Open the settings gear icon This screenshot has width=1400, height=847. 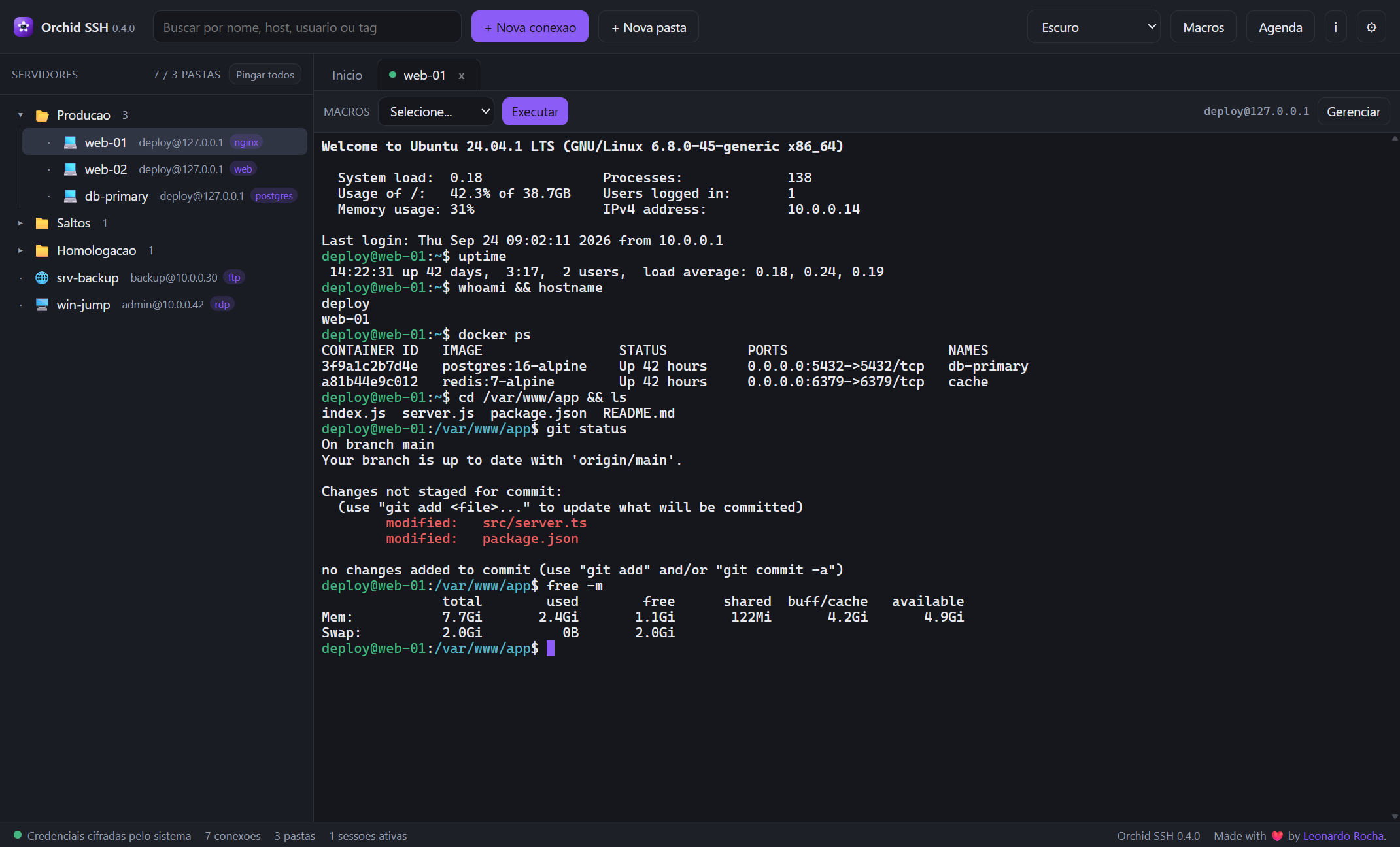click(x=1371, y=27)
